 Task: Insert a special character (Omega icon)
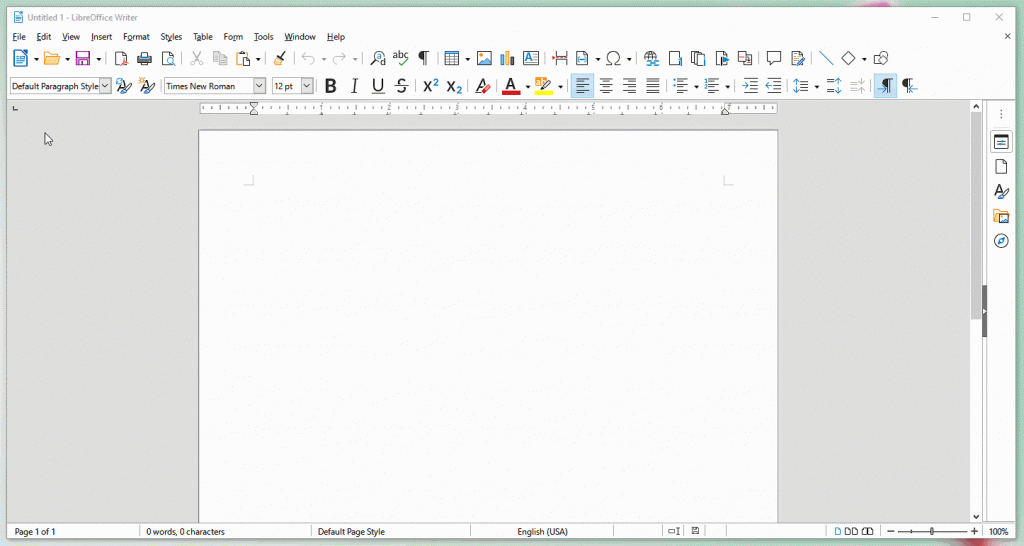[613, 59]
